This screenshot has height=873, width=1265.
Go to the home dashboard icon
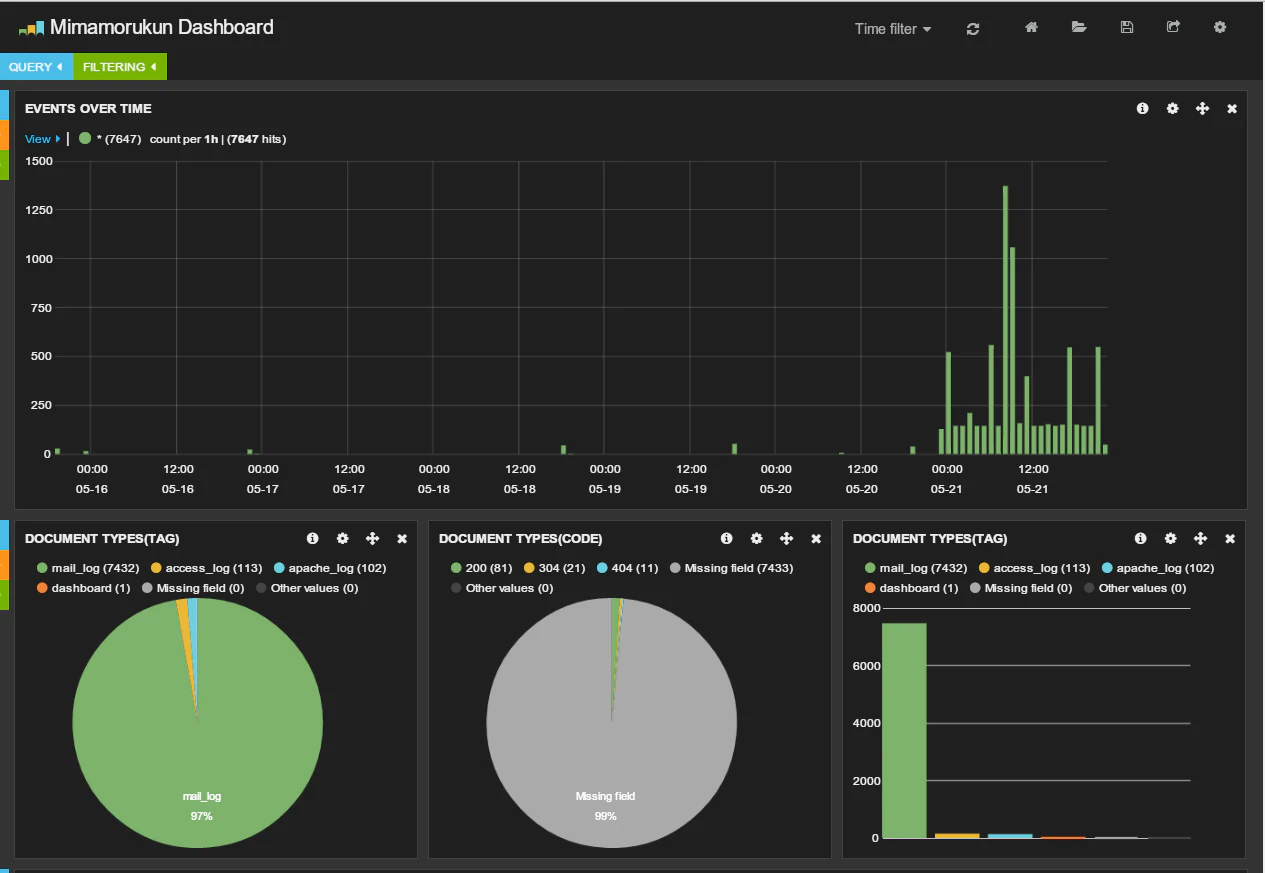(1031, 28)
